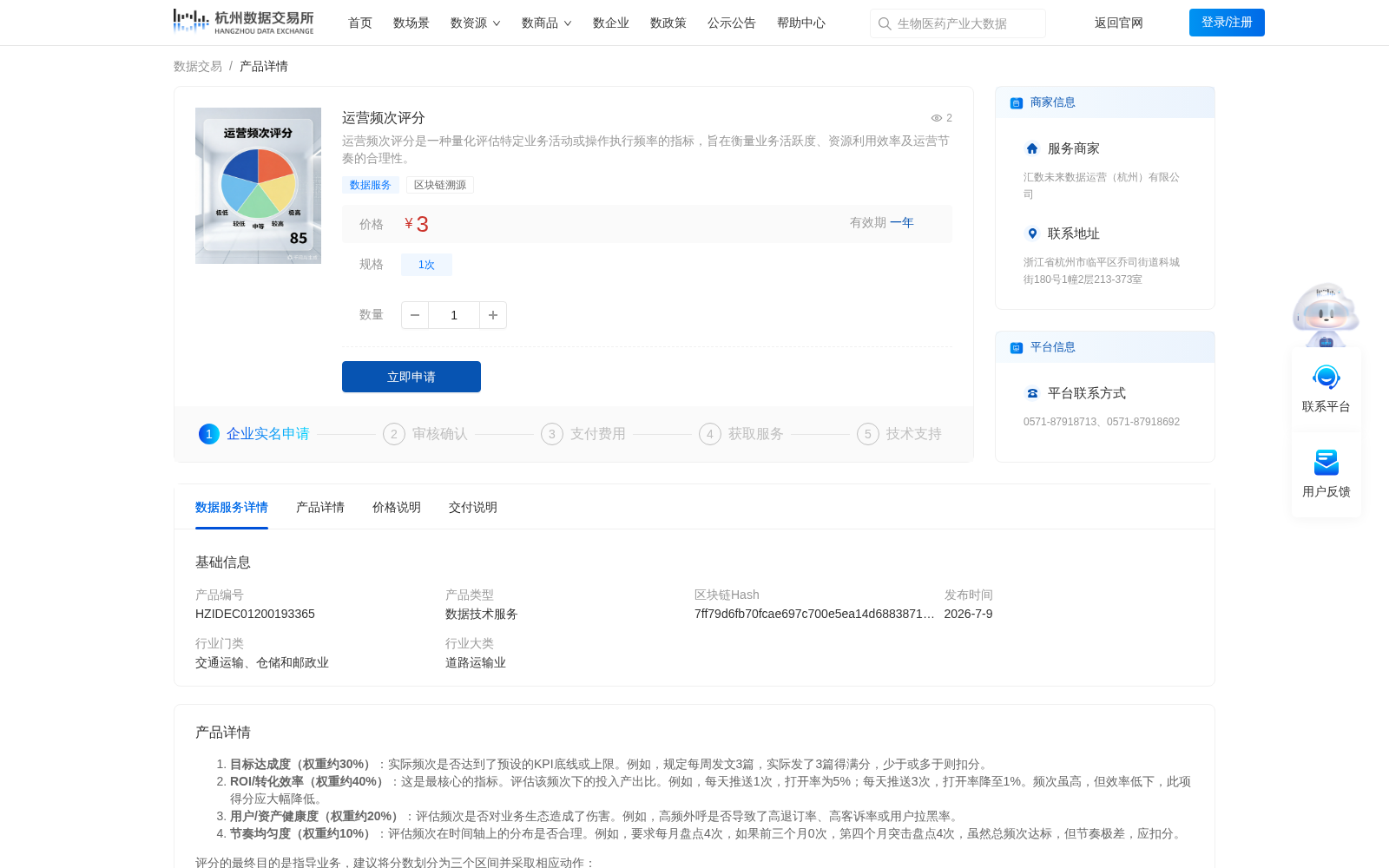Switch to 数据服务详情 tab
This screenshot has height=868, width=1389.
tap(232, 507)
